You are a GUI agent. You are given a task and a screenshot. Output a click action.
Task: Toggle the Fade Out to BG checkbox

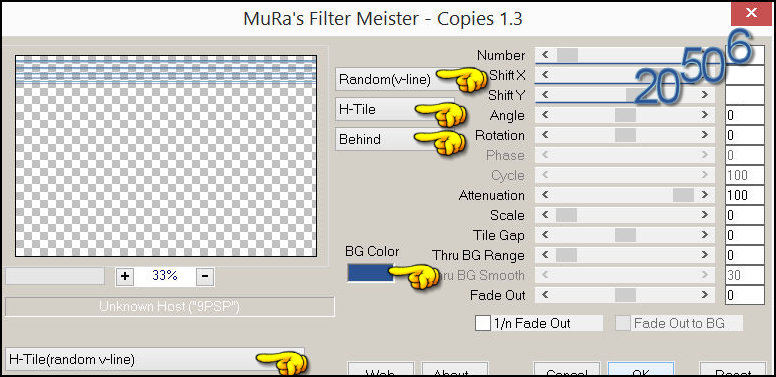623,324
